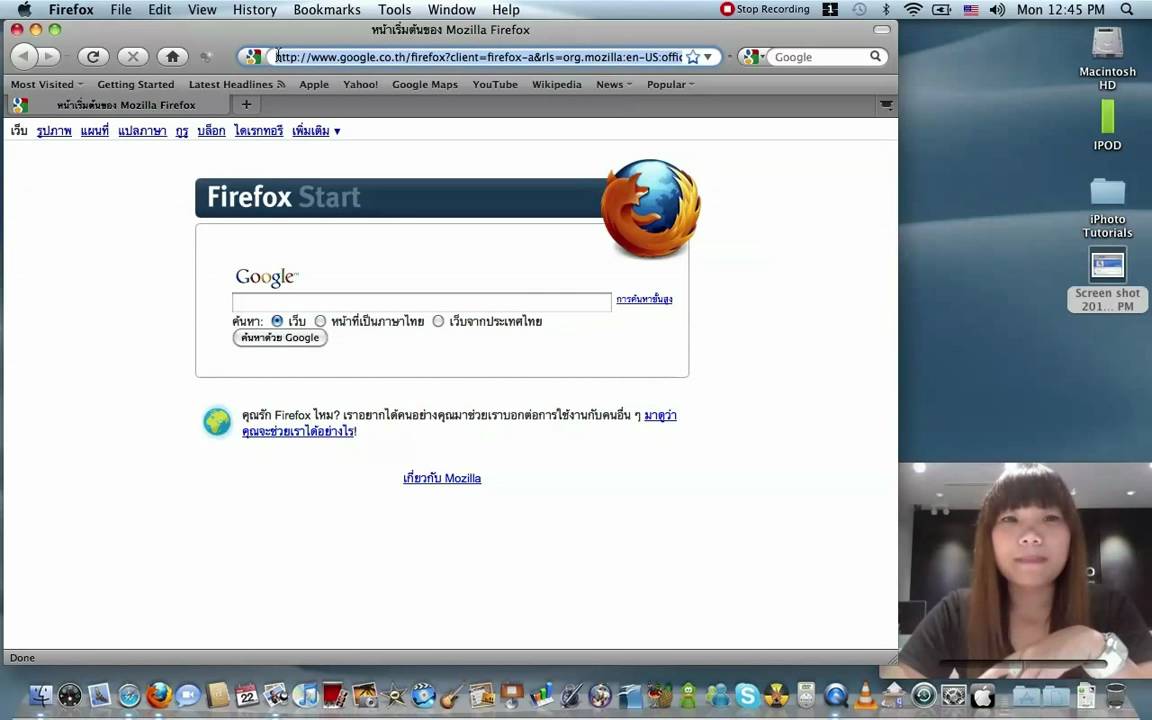
Task: Launch Safari from the Dock
Action: pyautogui.click(x=129, y=694)
